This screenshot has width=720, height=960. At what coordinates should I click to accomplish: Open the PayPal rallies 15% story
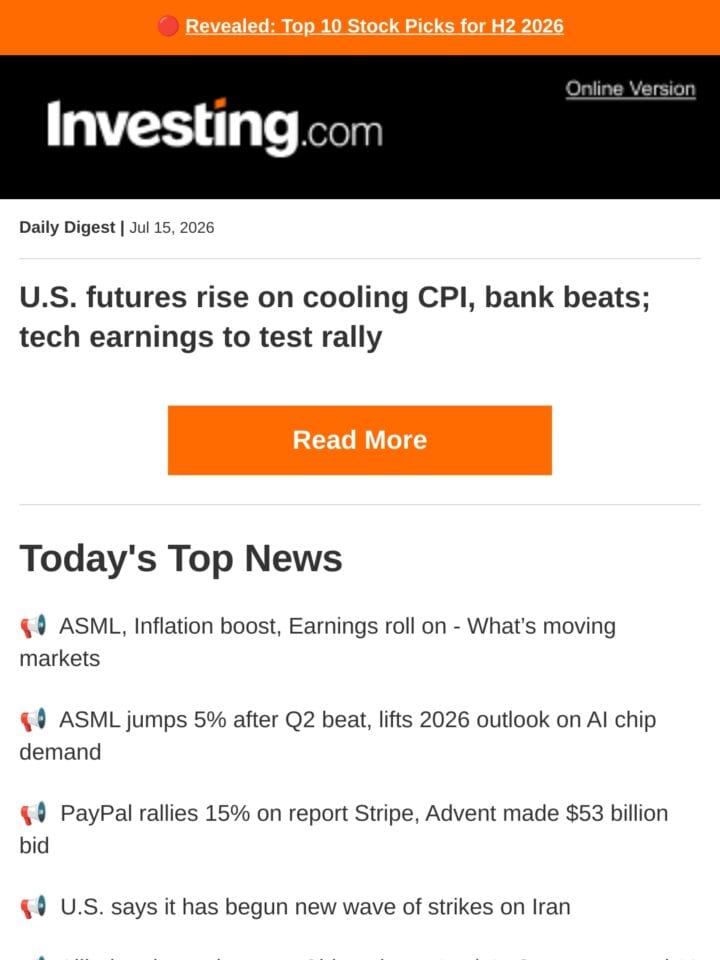343,830
